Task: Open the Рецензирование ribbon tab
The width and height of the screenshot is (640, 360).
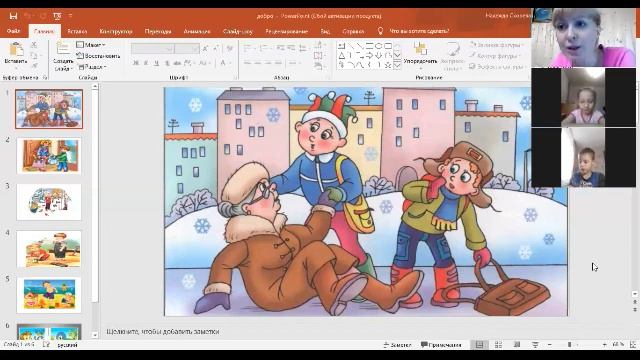Action: point(287,31)
